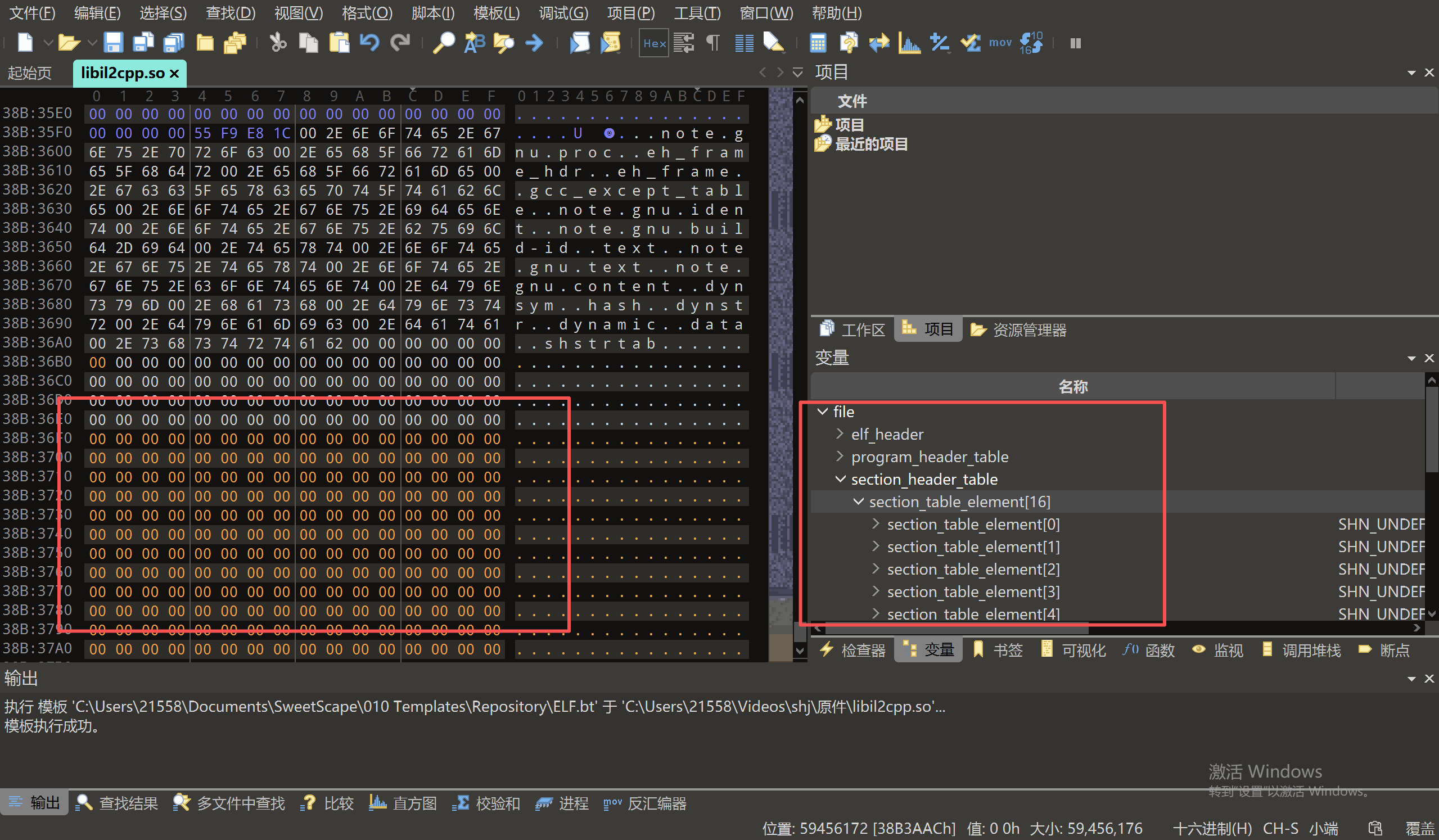This screenshot has width=1439, height=840.
Task: Toggle whitespace paragraph mark display
Action: pyautogui.click(x=712, y=43)
